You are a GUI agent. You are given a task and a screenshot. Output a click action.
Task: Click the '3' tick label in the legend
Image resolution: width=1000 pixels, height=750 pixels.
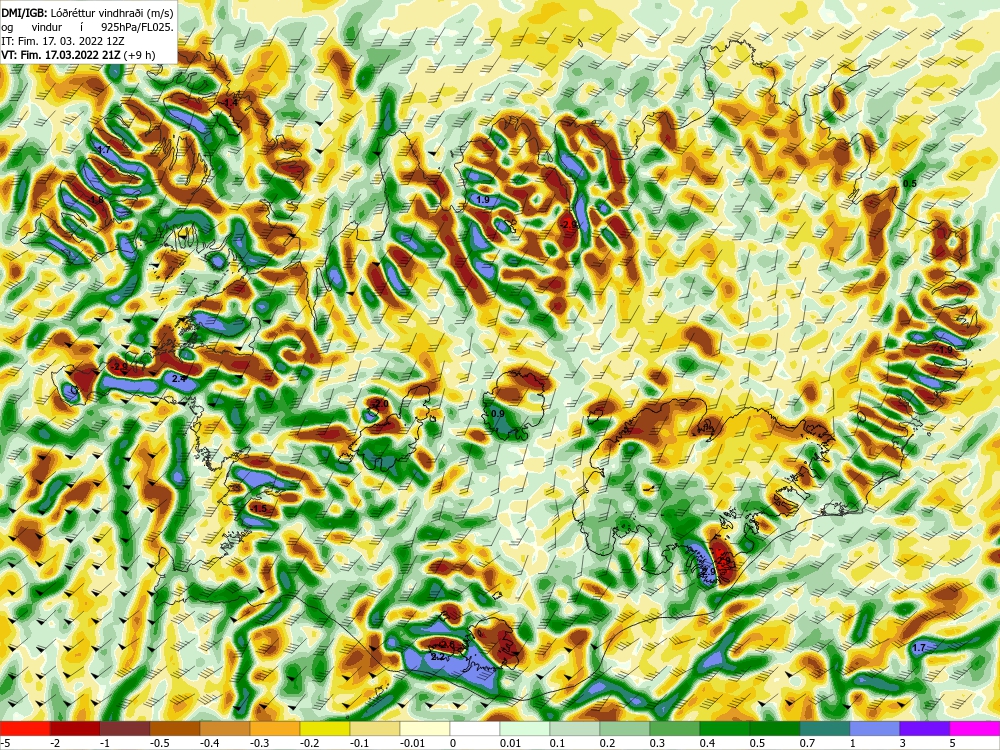point(903,743)
